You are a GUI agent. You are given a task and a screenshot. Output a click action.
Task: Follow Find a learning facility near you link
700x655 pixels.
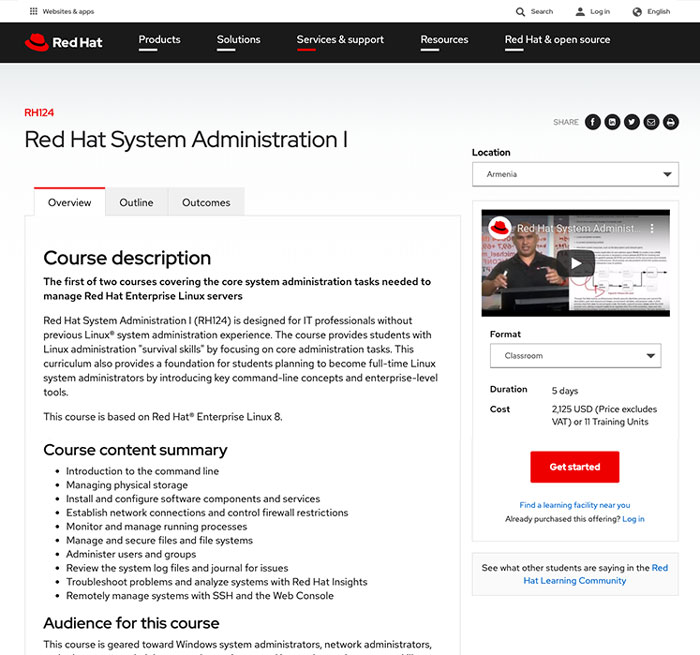pos(575,505)
